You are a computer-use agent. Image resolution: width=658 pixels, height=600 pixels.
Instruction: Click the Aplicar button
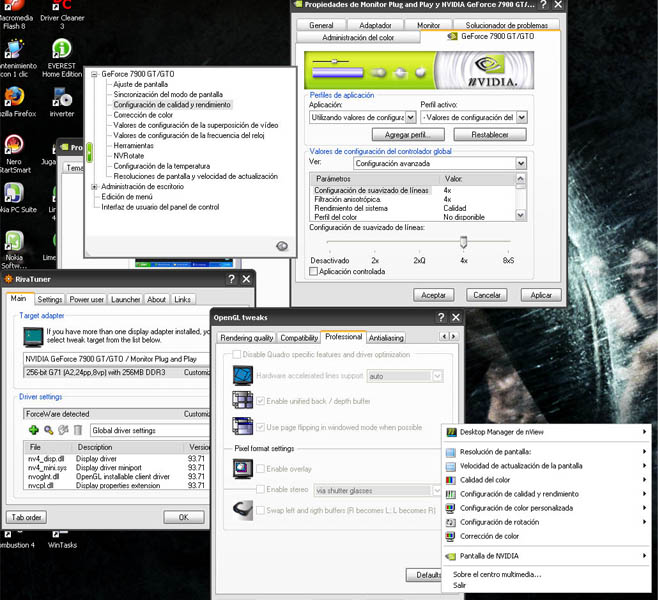coord(541,295)
